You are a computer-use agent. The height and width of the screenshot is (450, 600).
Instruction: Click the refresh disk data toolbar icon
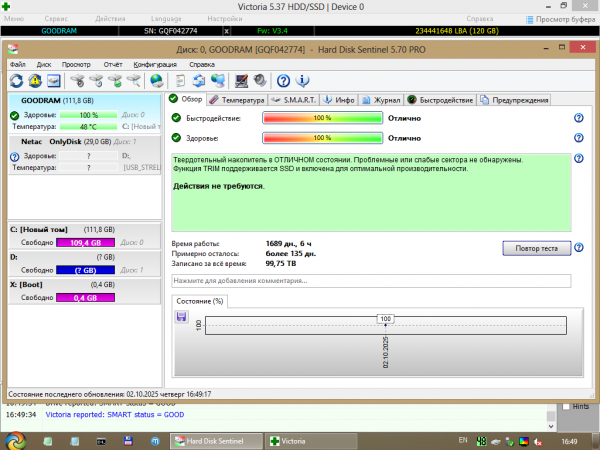pos(16,81)
